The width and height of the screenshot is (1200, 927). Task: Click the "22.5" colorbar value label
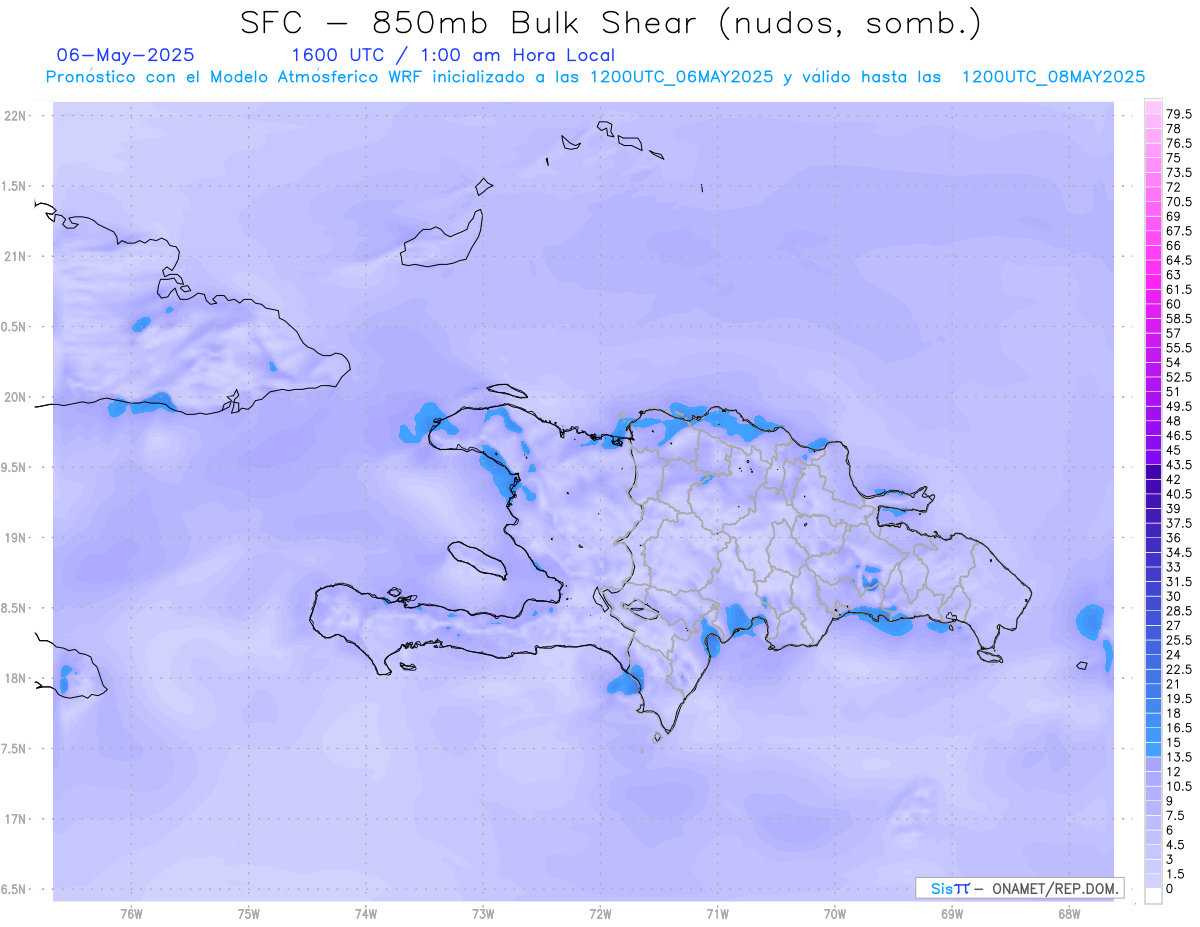1180,669
